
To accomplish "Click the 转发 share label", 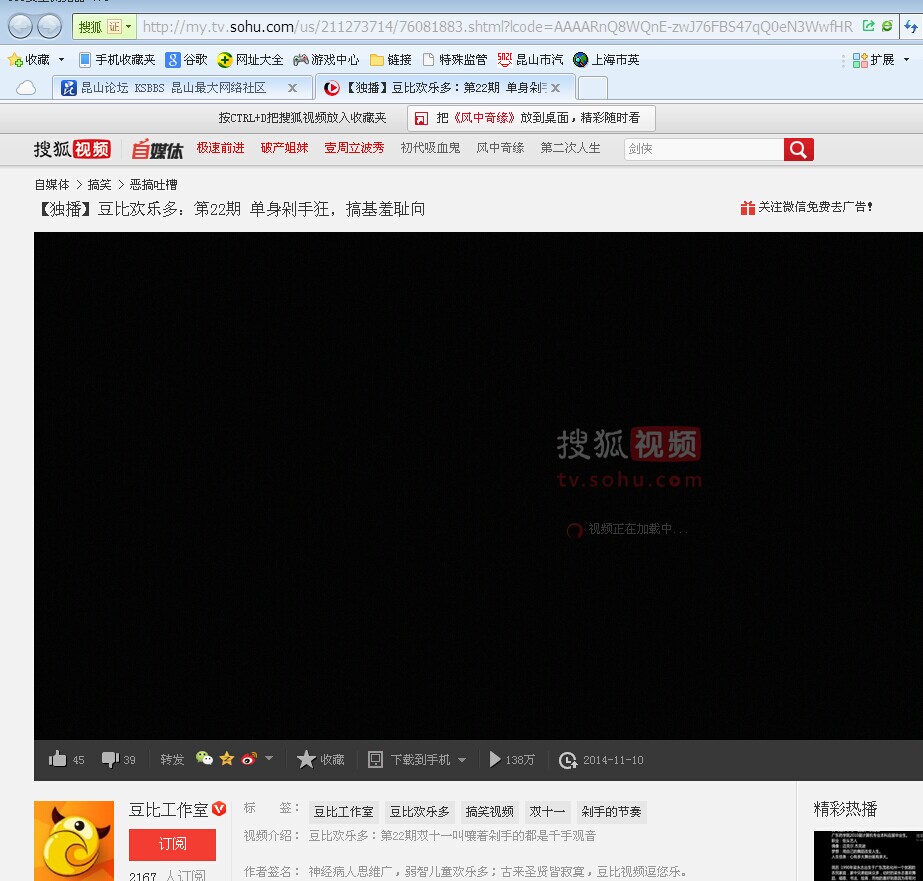I will point(172,759).
